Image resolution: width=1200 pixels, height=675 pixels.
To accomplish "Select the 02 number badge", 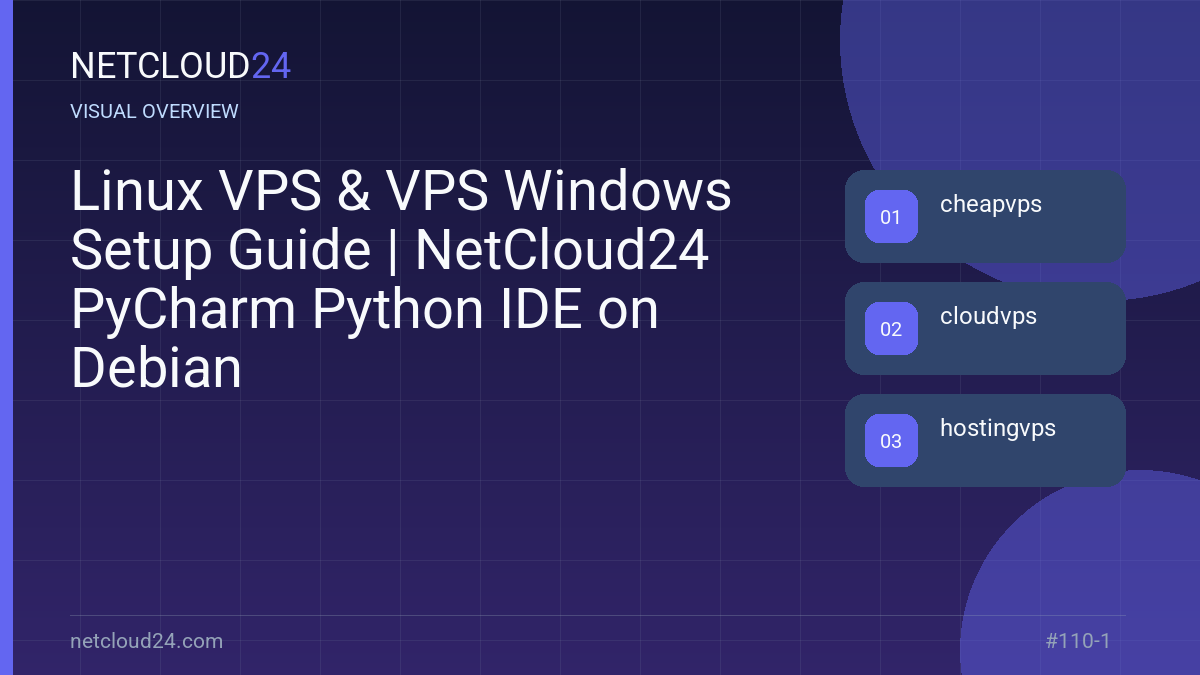I will tap(891, 329).
